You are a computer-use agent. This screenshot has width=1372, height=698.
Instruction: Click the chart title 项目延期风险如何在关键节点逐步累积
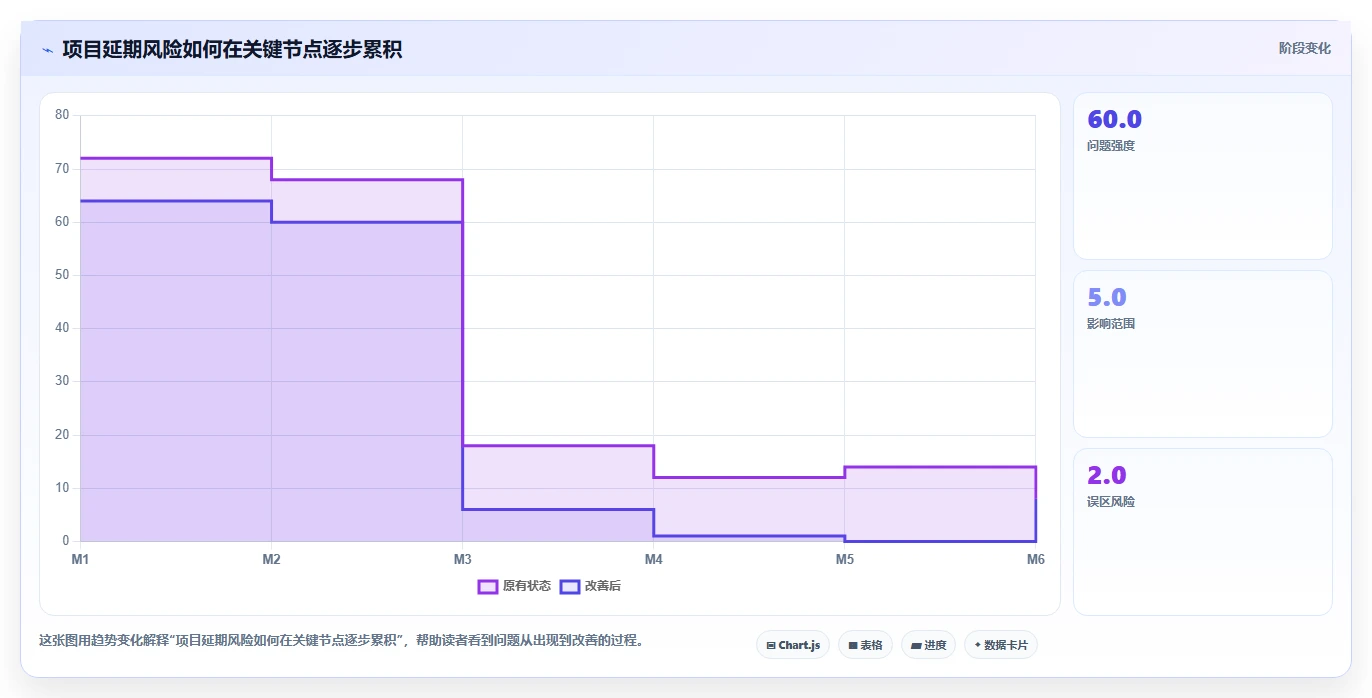tap(232, 49)
